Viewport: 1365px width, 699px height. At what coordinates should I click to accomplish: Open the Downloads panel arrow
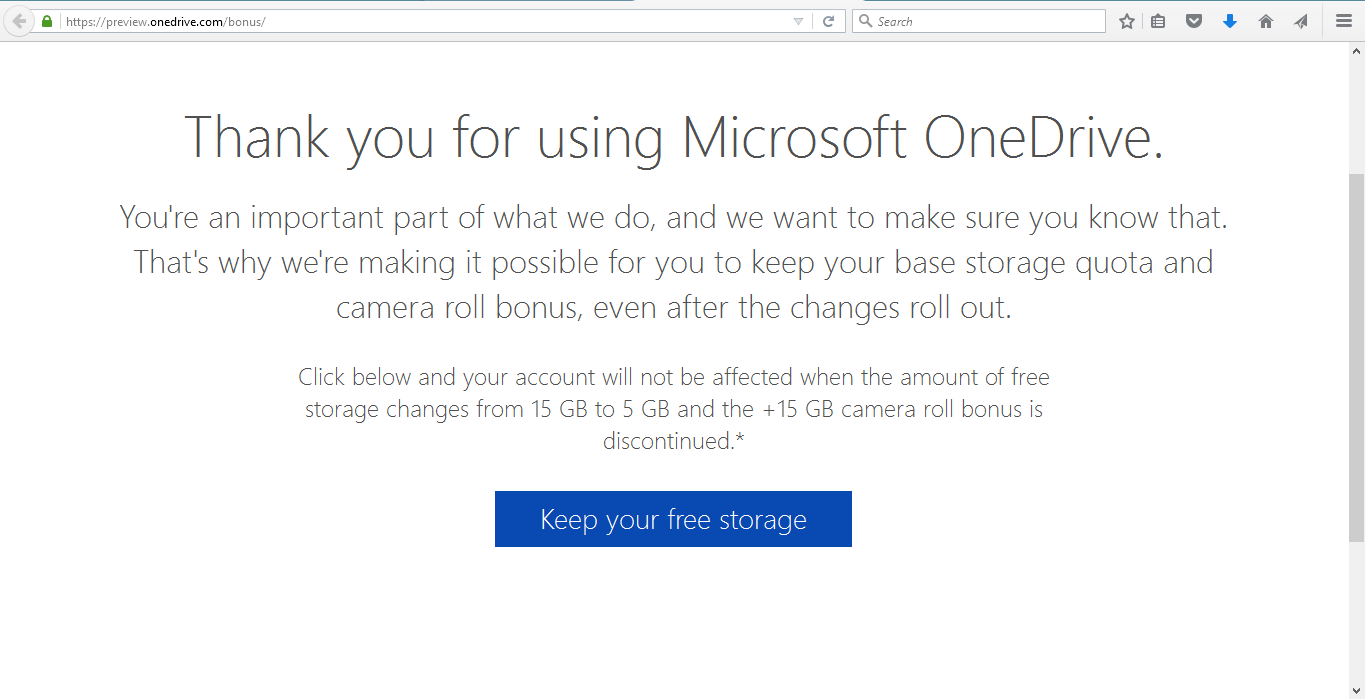click(1230, 21)
